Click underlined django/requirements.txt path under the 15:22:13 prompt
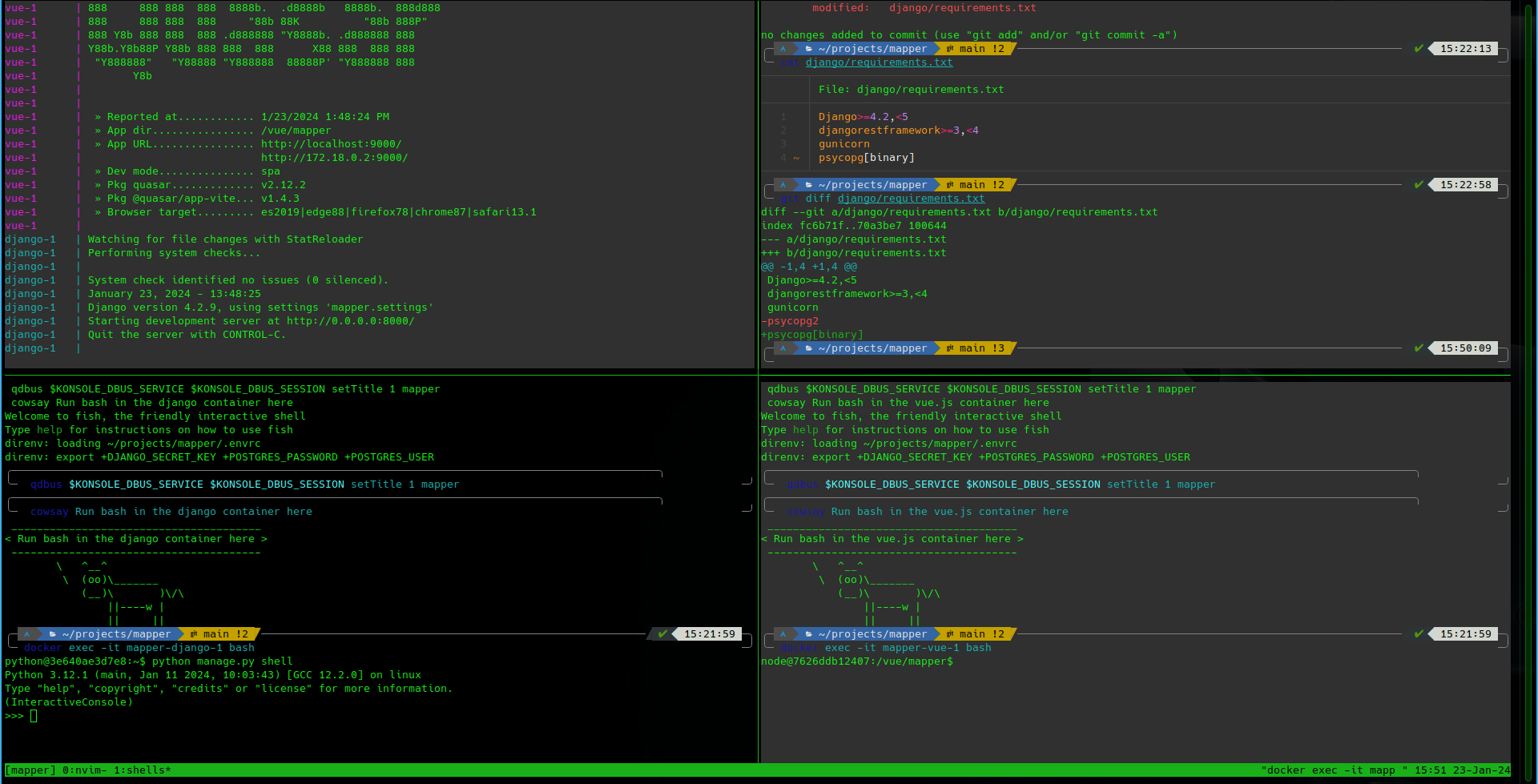 (880, 62)
